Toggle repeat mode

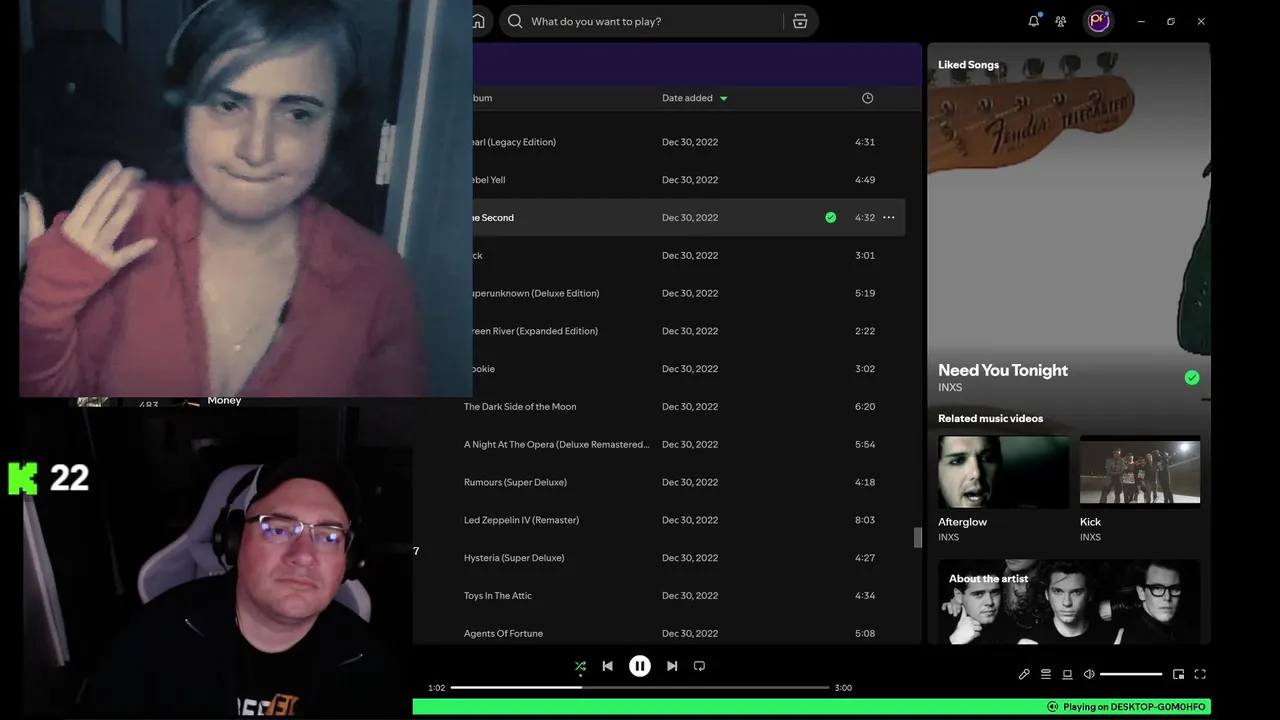pyautogui.click(x=699, y=666)
